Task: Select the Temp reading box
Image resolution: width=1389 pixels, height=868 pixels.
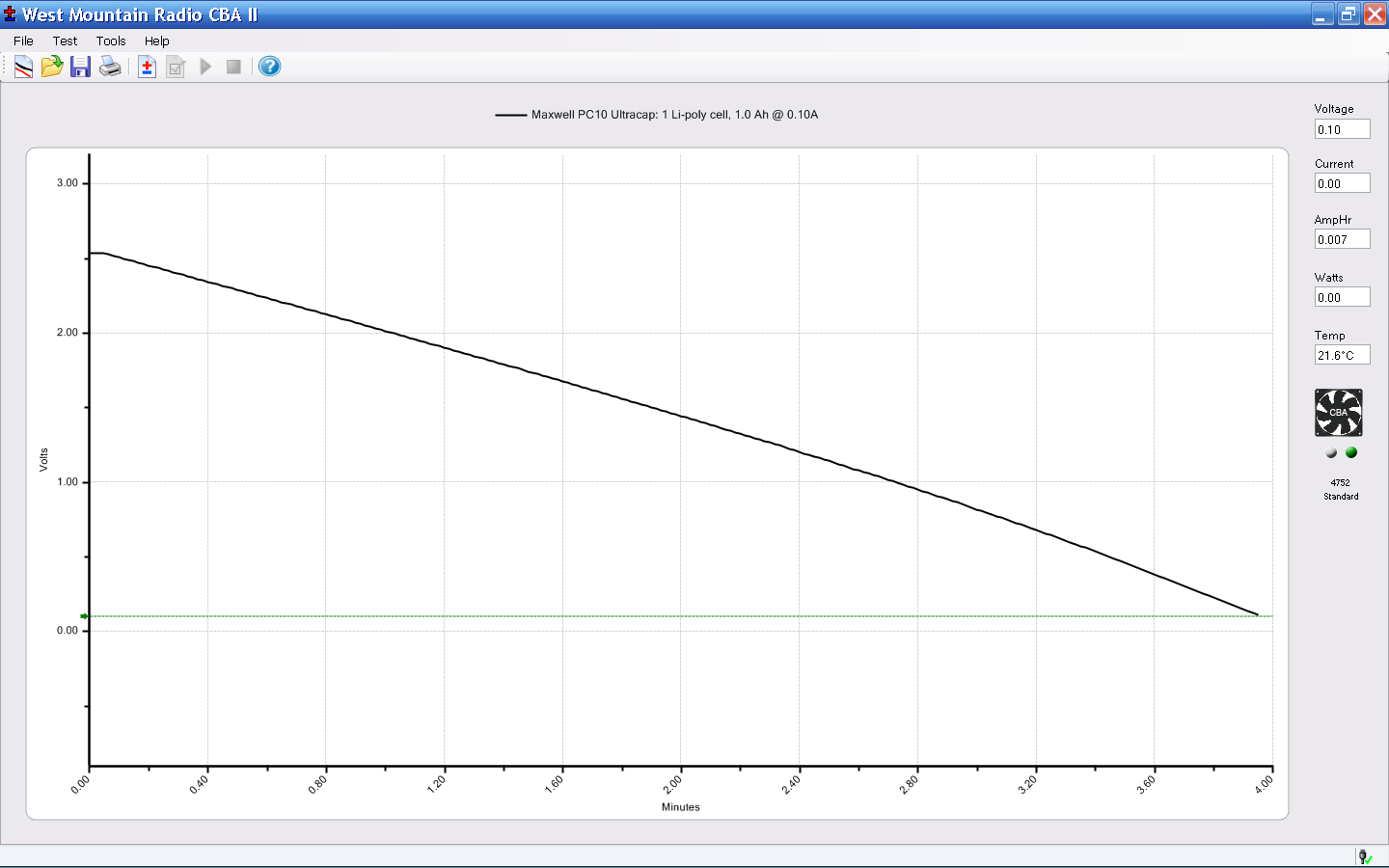Action: [x=1342, y=355]
